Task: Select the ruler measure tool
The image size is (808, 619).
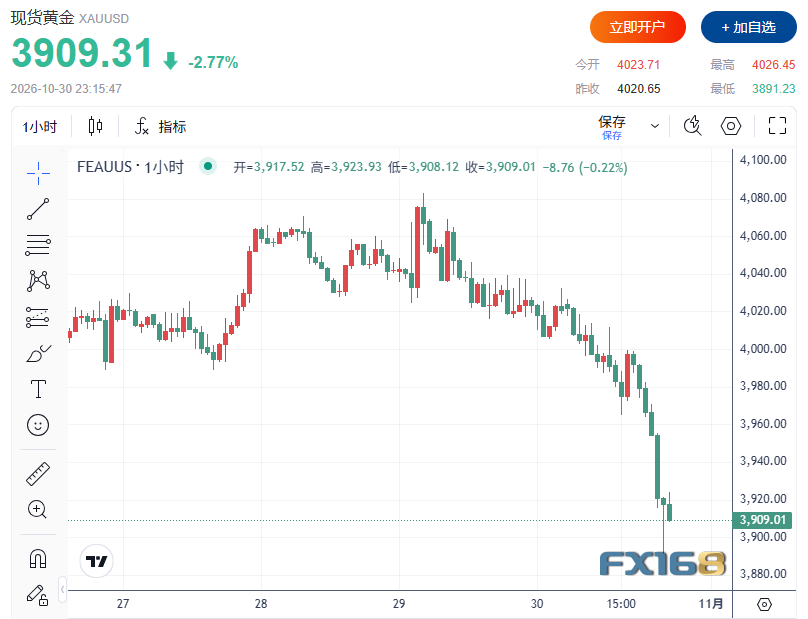Action: [38, 474]
